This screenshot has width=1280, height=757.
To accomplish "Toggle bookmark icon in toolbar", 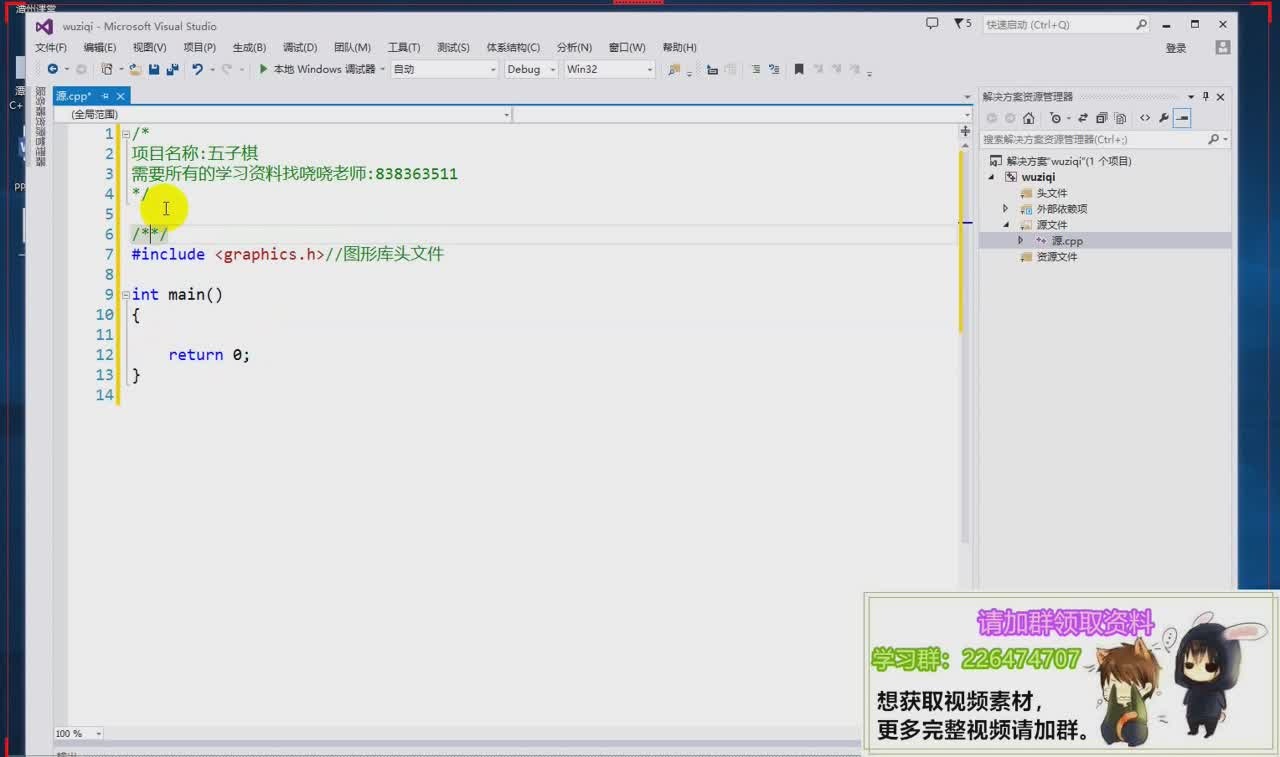I will pos(798,69).
